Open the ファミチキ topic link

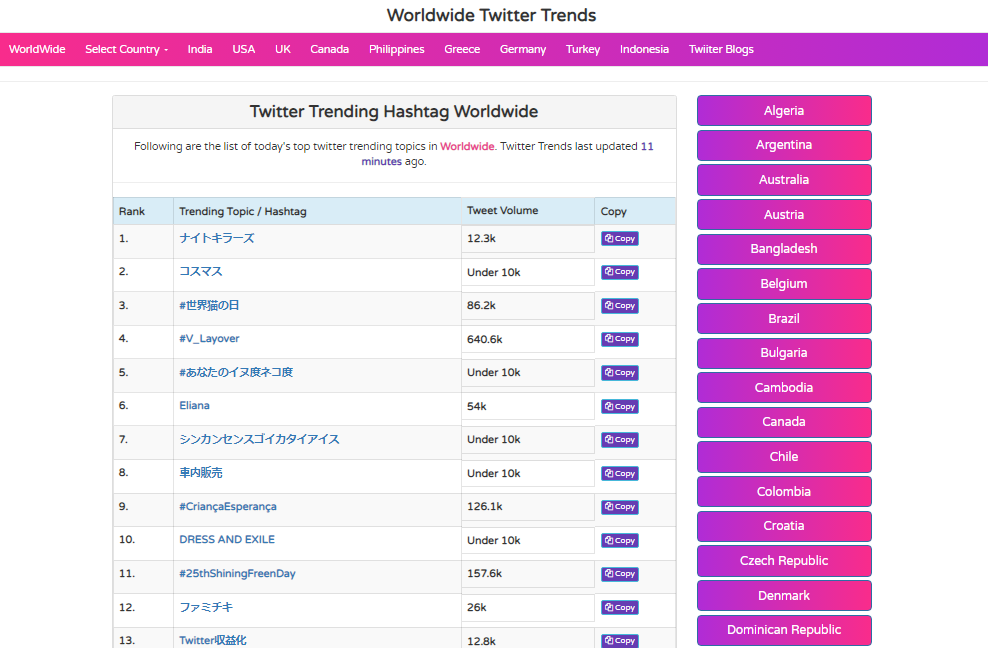[206, 607]
